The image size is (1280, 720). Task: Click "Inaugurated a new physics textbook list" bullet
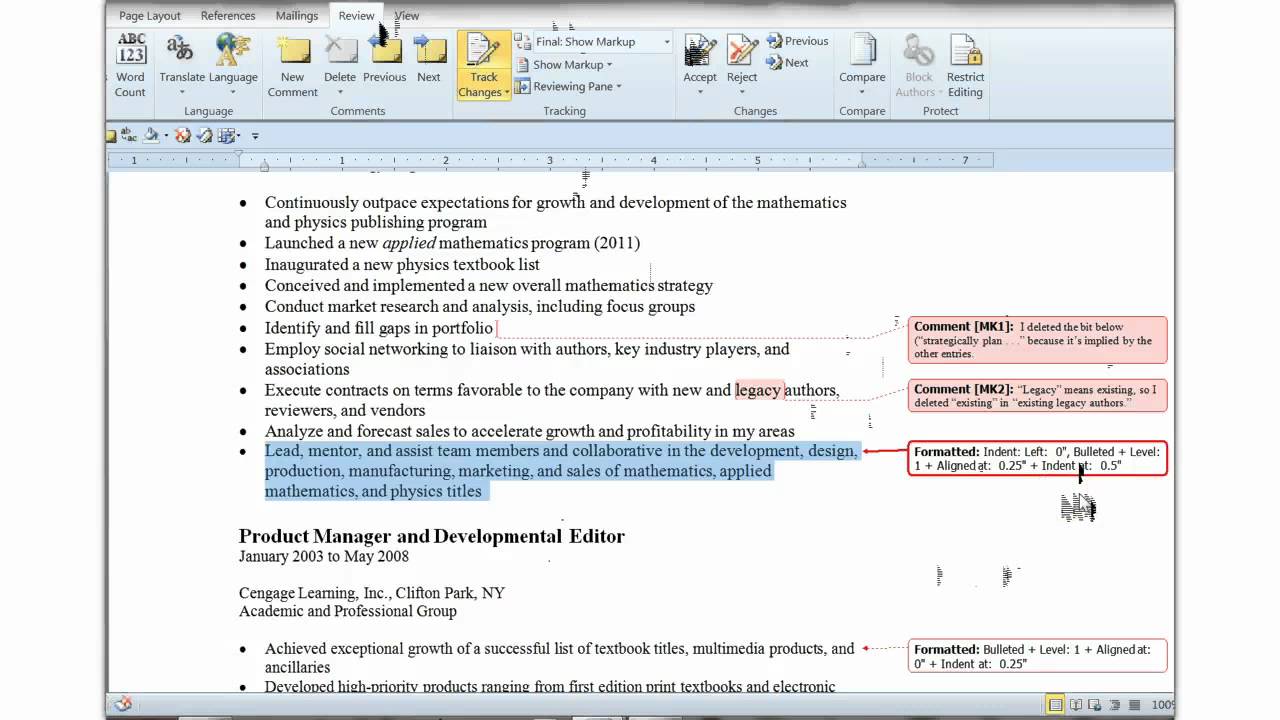click(x=402, y=264)
